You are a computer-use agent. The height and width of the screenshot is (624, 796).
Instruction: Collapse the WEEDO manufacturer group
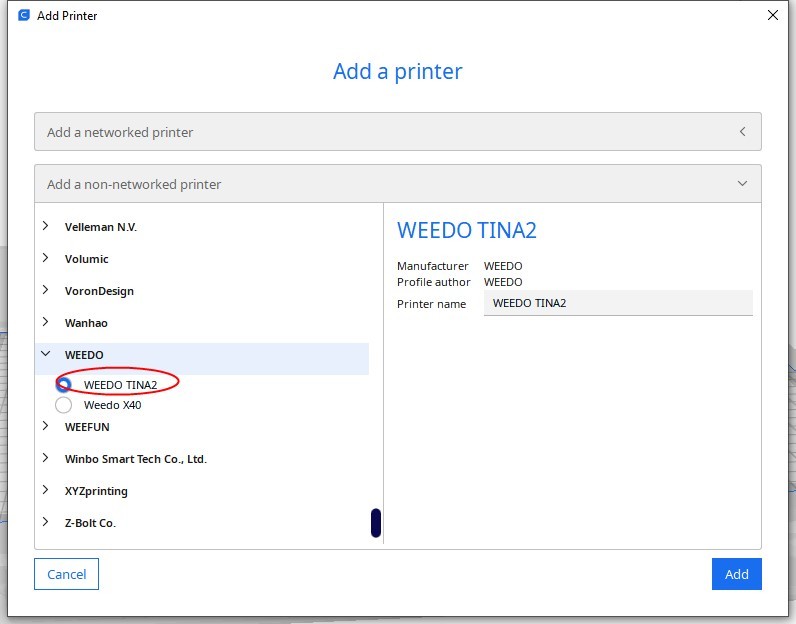click(46, 355)
